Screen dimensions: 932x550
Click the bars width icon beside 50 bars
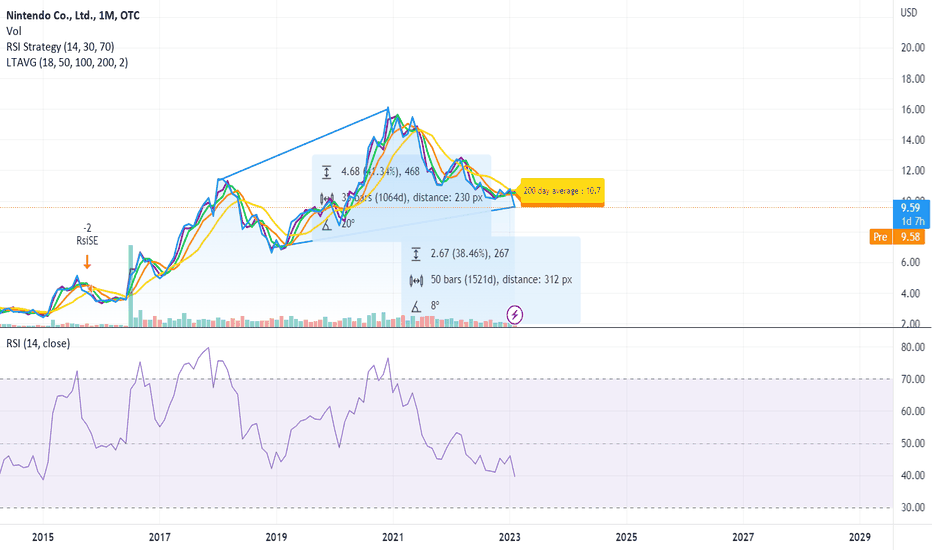pos(416,280)
